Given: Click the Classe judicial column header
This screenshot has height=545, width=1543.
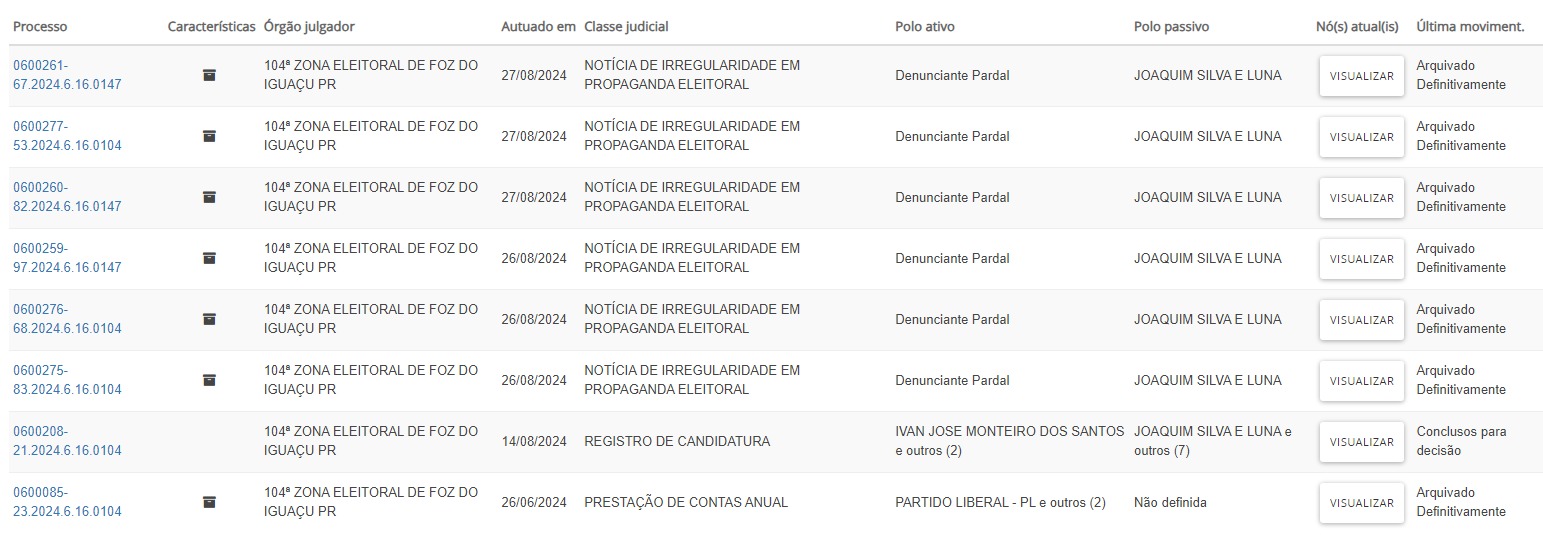Looking at the screenshot, I should pyautogui.click(x=626, y=27).
